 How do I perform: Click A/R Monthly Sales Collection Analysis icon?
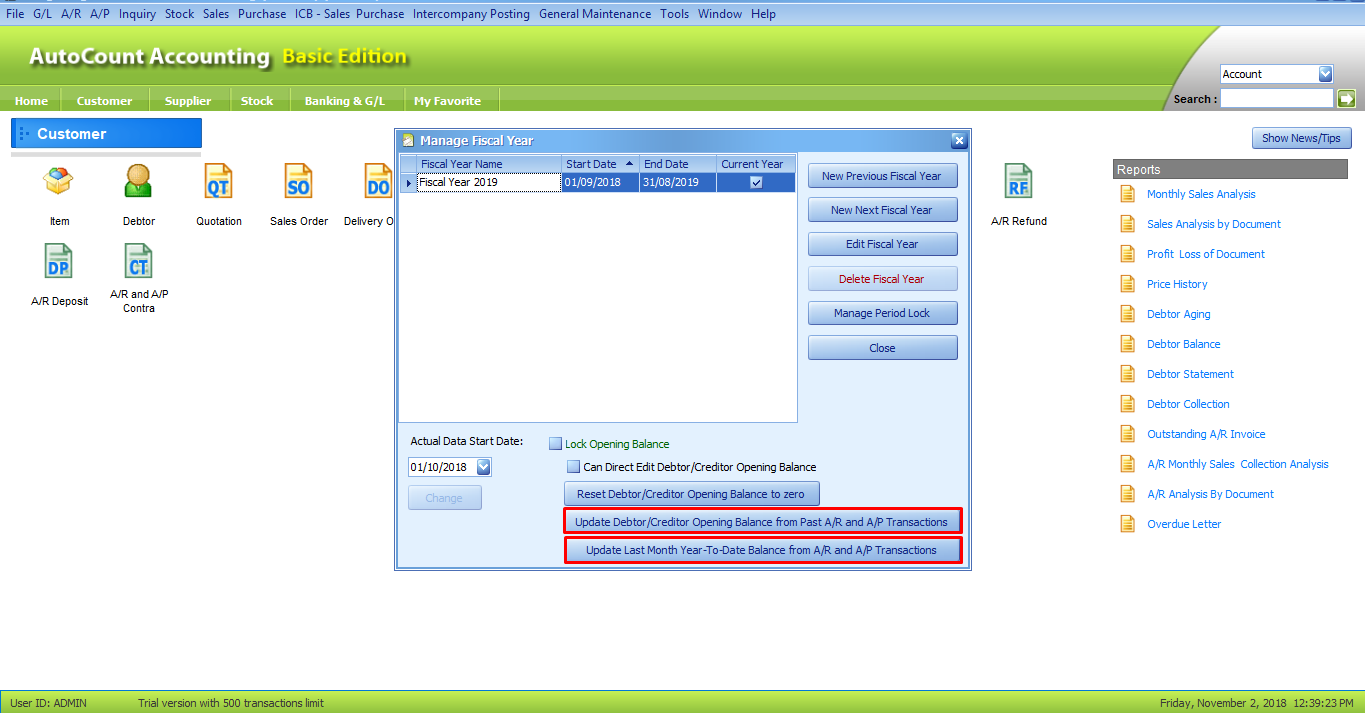(x=1128, y=464)
